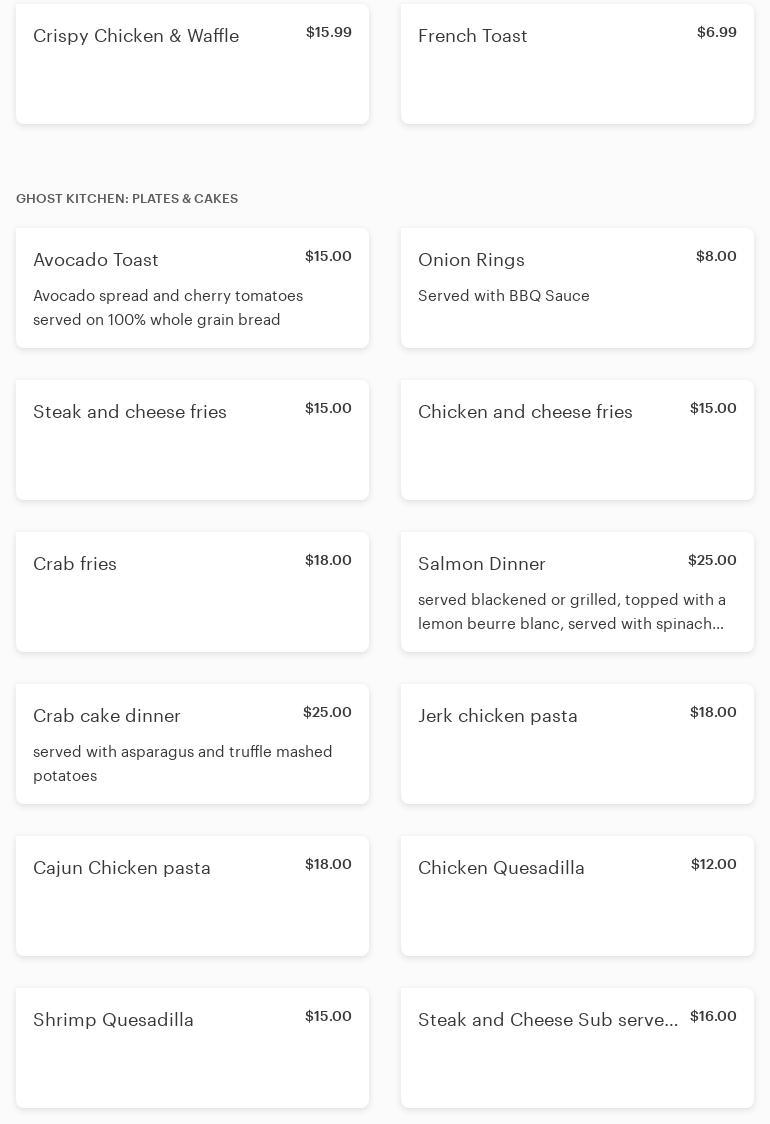770x1124 pixels.
Task: Pick the Shrimp Quesadilla item
Action: (x=192, y=1048)
